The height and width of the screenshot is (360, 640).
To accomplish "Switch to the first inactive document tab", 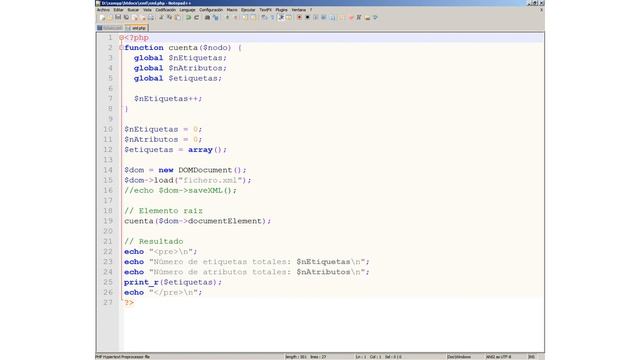I will tap(110, 28).
